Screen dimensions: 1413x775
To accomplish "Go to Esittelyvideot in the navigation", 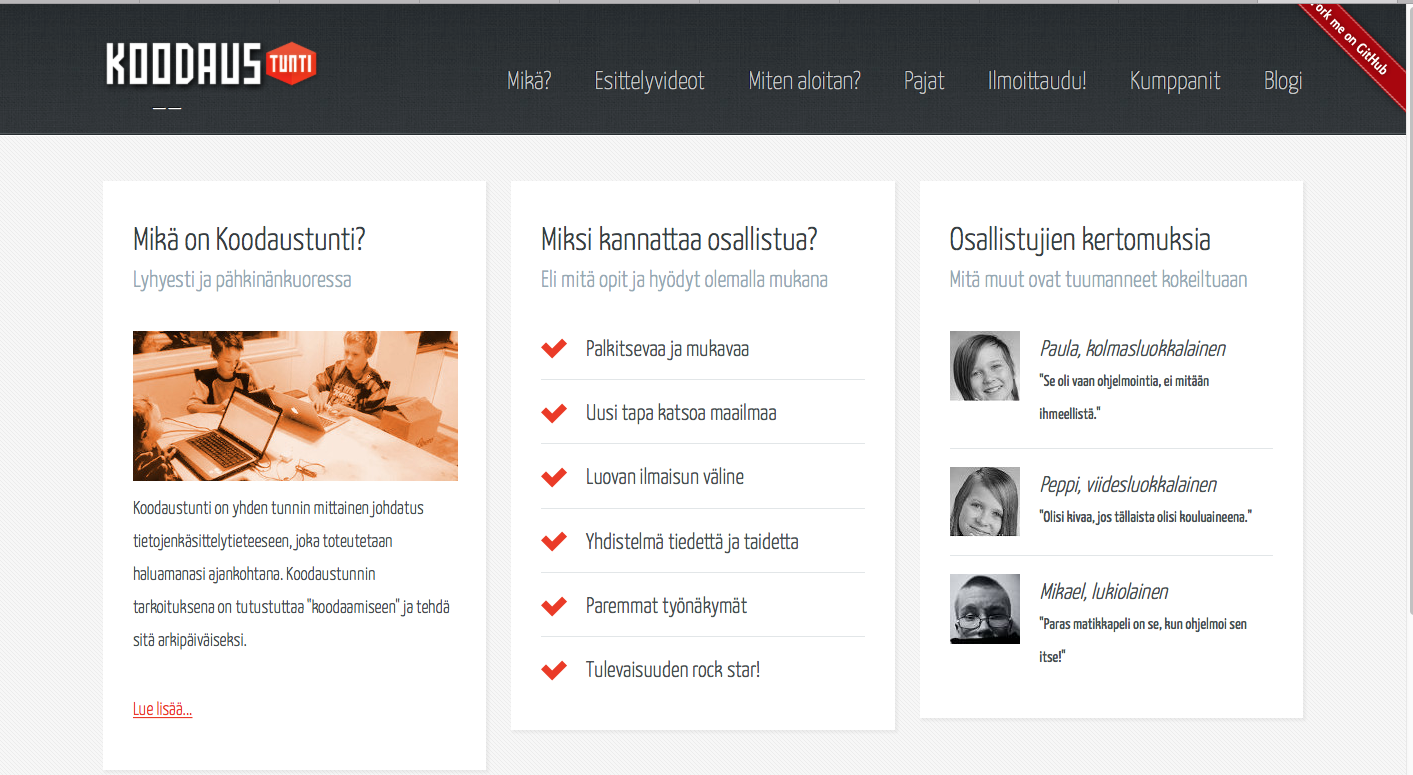I will pyautogui.click(x=649, y=81).
